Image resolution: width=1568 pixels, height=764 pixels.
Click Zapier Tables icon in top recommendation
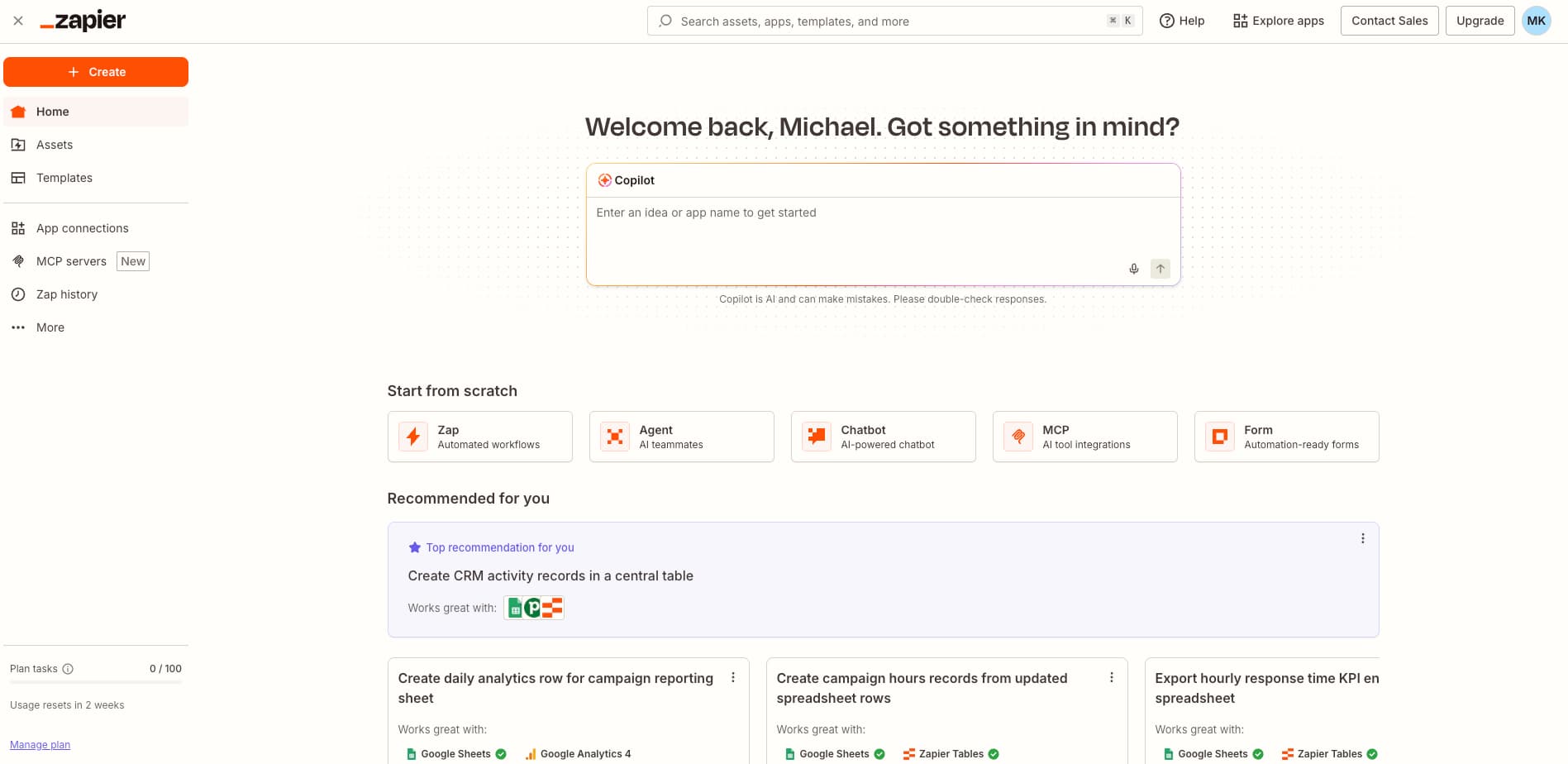coord(553,609)
